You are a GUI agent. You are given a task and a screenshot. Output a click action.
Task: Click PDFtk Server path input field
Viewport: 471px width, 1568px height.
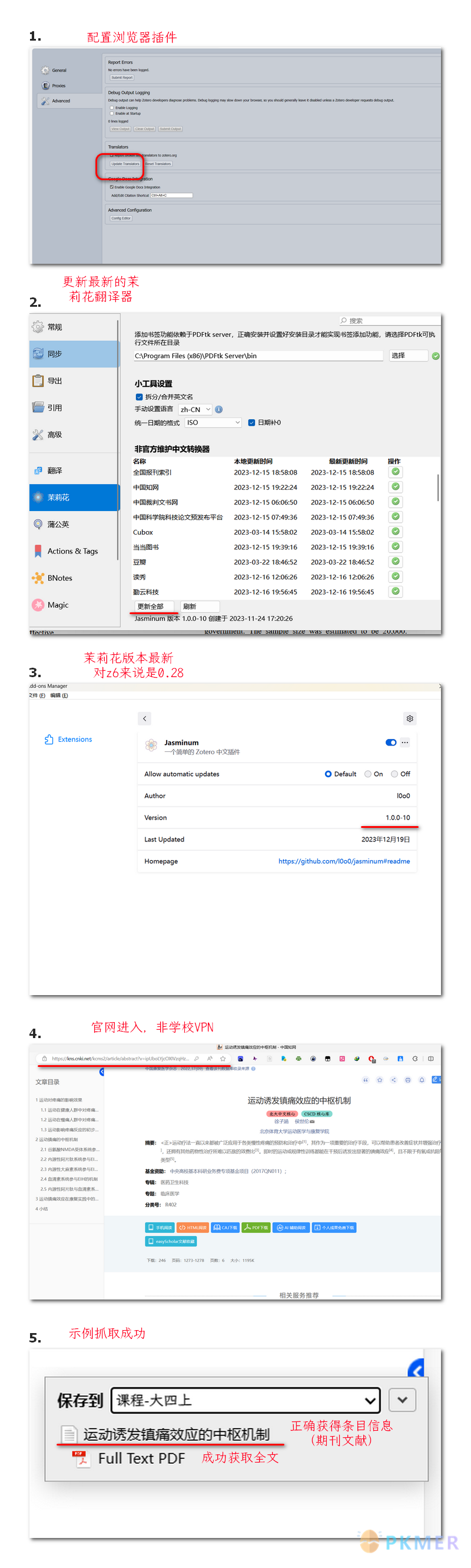click(258, 356)
